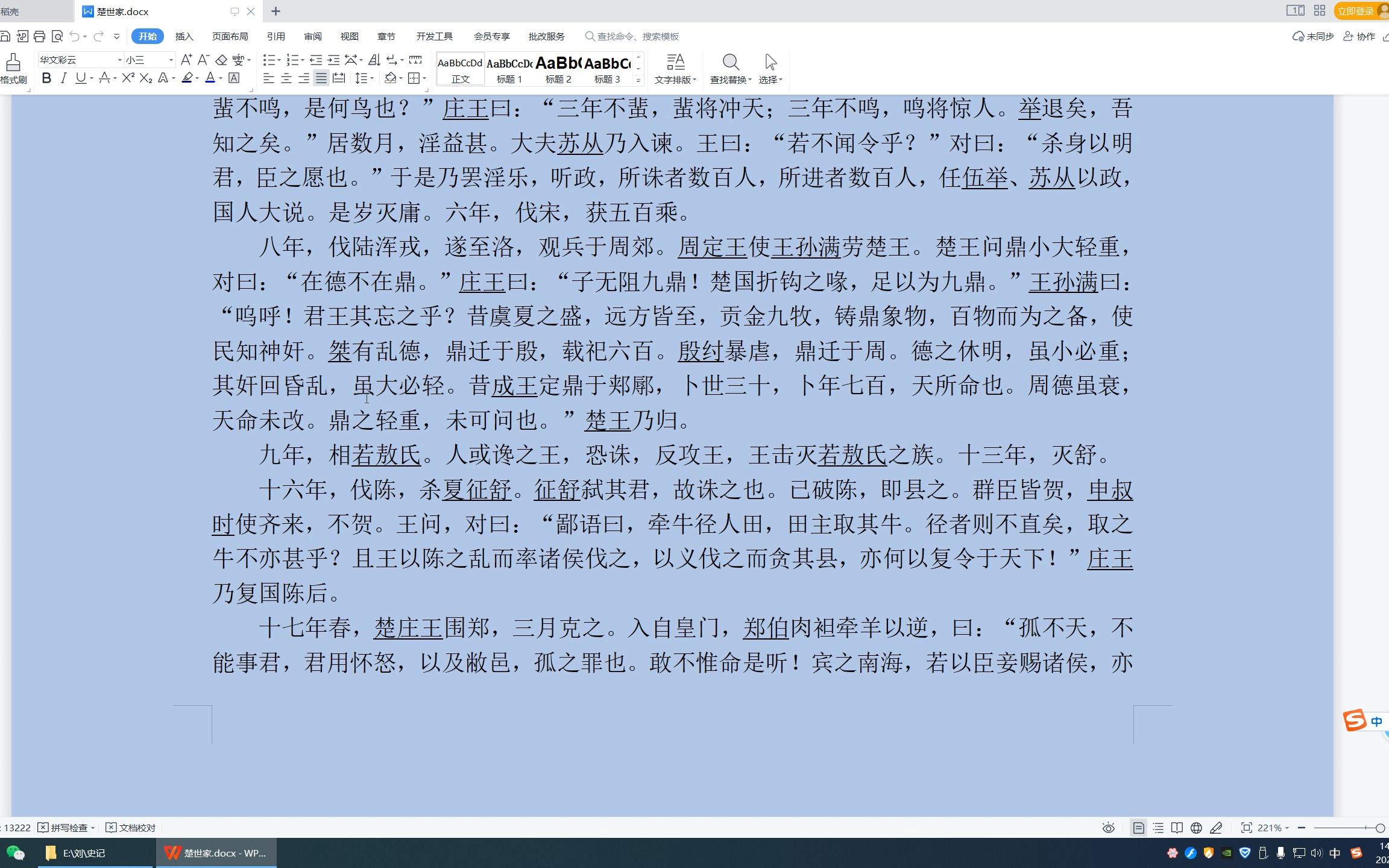Toggle justify alignment
This screenshot has height=868, width=1389.
321,78
